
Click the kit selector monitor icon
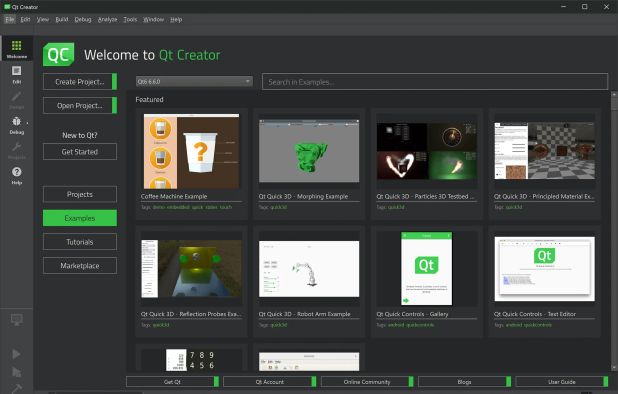tap(17, 320)
